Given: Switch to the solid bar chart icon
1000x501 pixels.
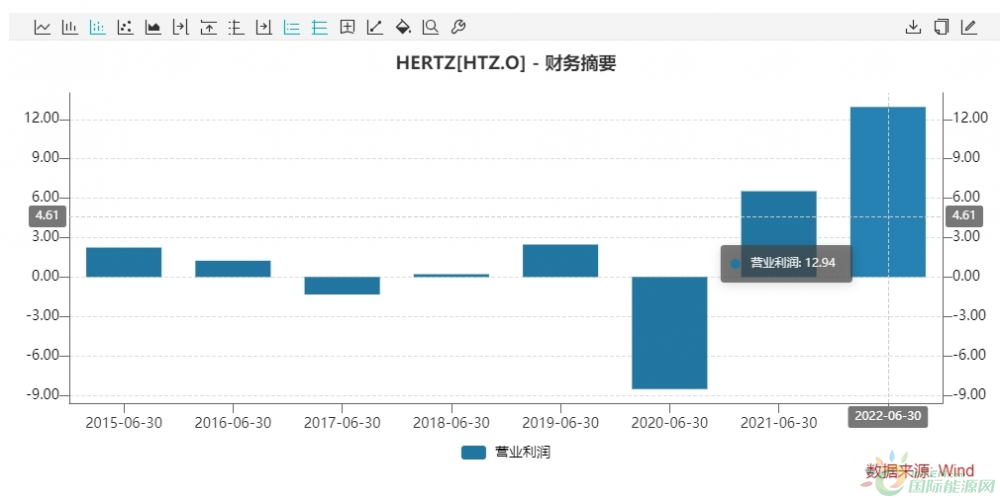Looking at the screenshot, I should coord(70,27).
